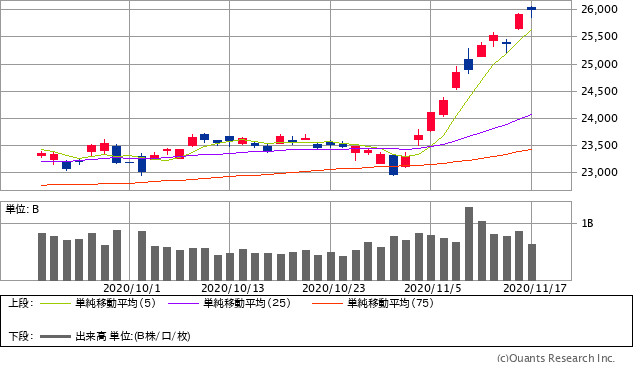
Task: Select the 単純移動平均(75) legend entry
Action: click(390, 303)
